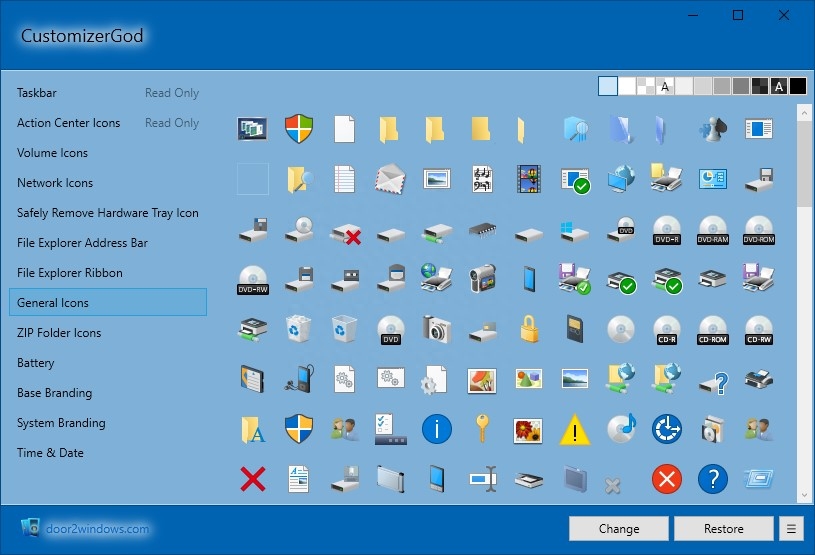This screenshot has width=815, height=555.
Task: Open the Battery section
Action: 35,363
